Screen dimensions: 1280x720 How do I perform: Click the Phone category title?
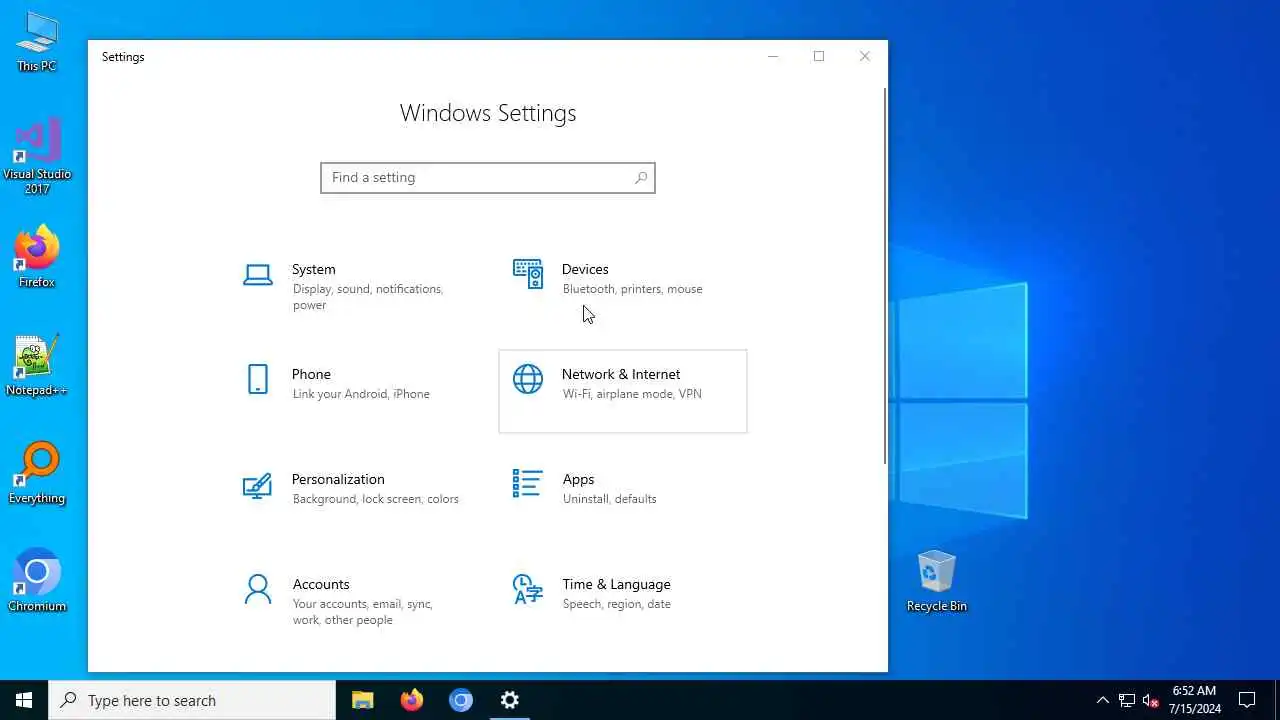[x=311, y=374]
